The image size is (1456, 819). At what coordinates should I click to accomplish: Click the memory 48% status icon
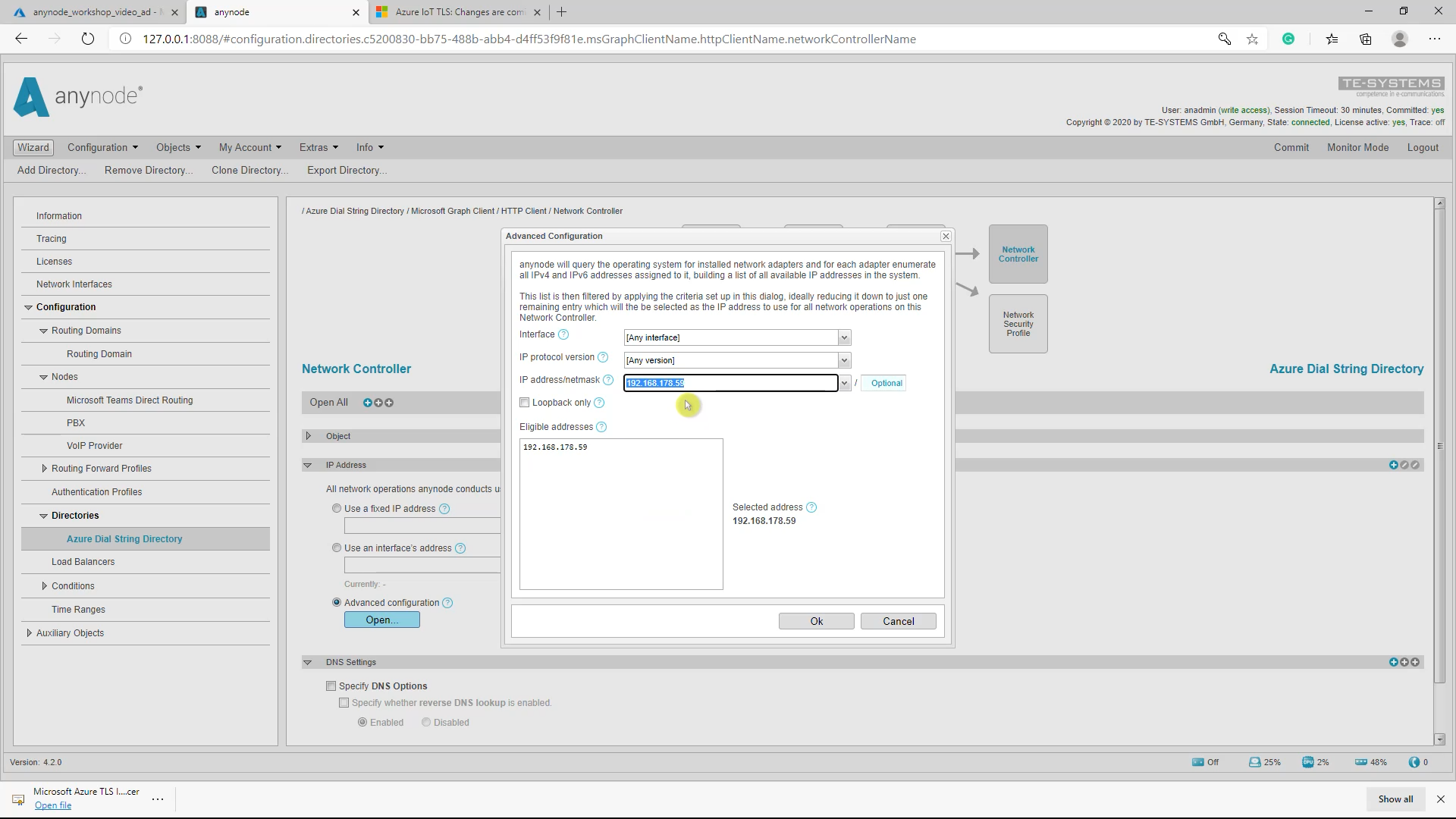pos(1361,762)
